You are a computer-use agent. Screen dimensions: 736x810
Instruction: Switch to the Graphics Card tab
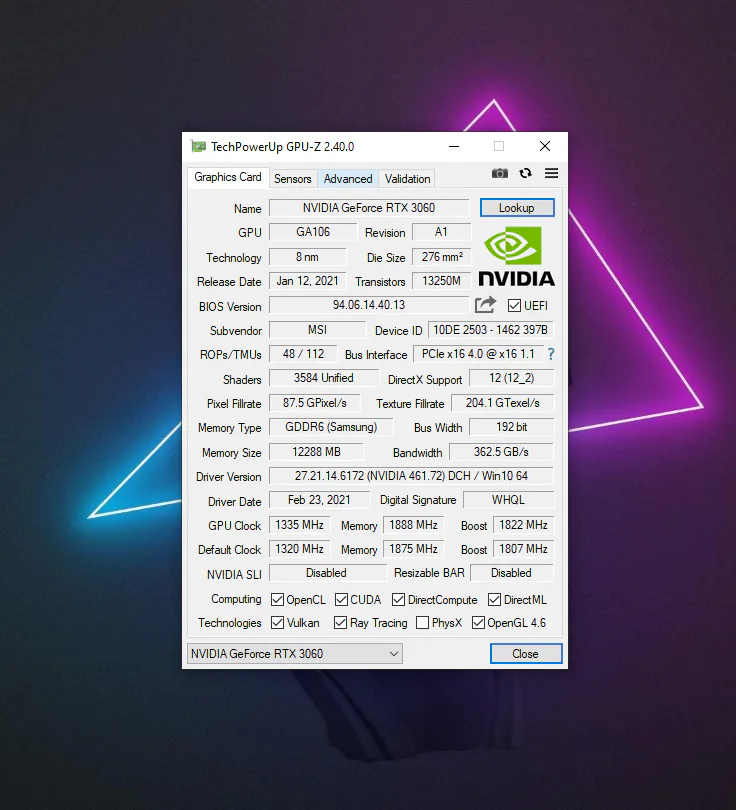(x=228, y=177)
